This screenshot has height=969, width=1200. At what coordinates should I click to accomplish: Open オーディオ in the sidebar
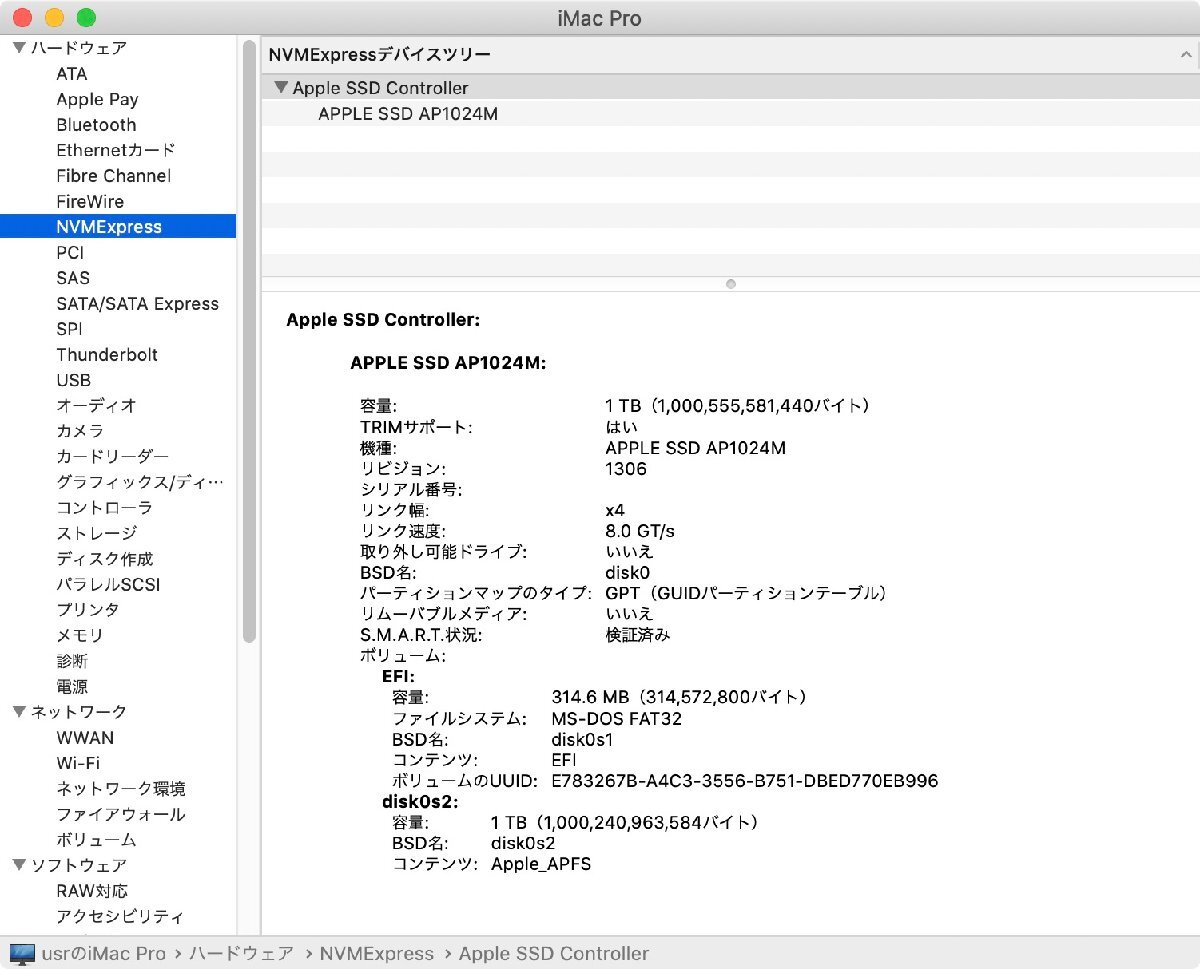click(96, 406)
